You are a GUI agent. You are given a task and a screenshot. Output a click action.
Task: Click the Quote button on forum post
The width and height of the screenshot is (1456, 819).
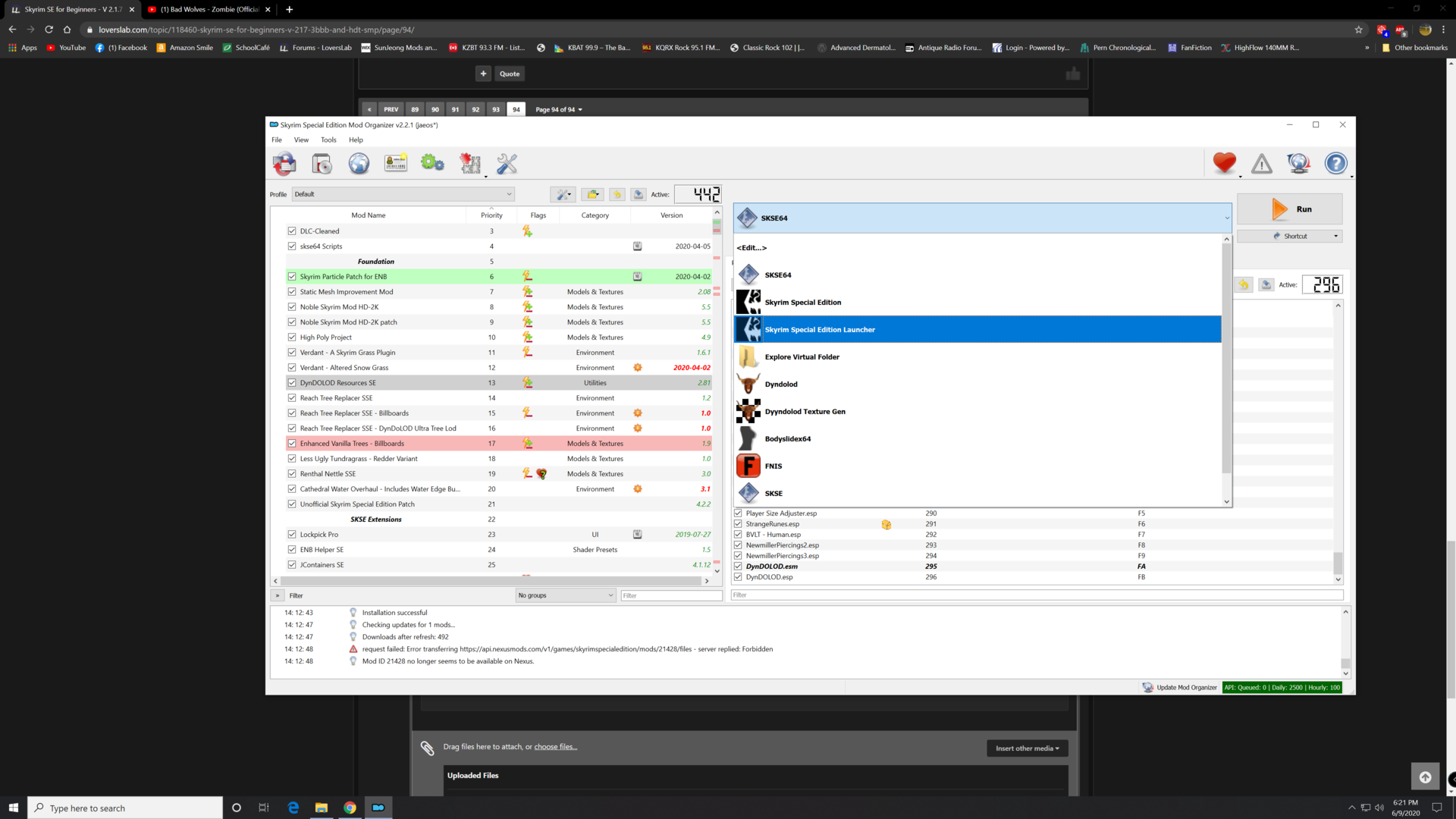[510, 74]
